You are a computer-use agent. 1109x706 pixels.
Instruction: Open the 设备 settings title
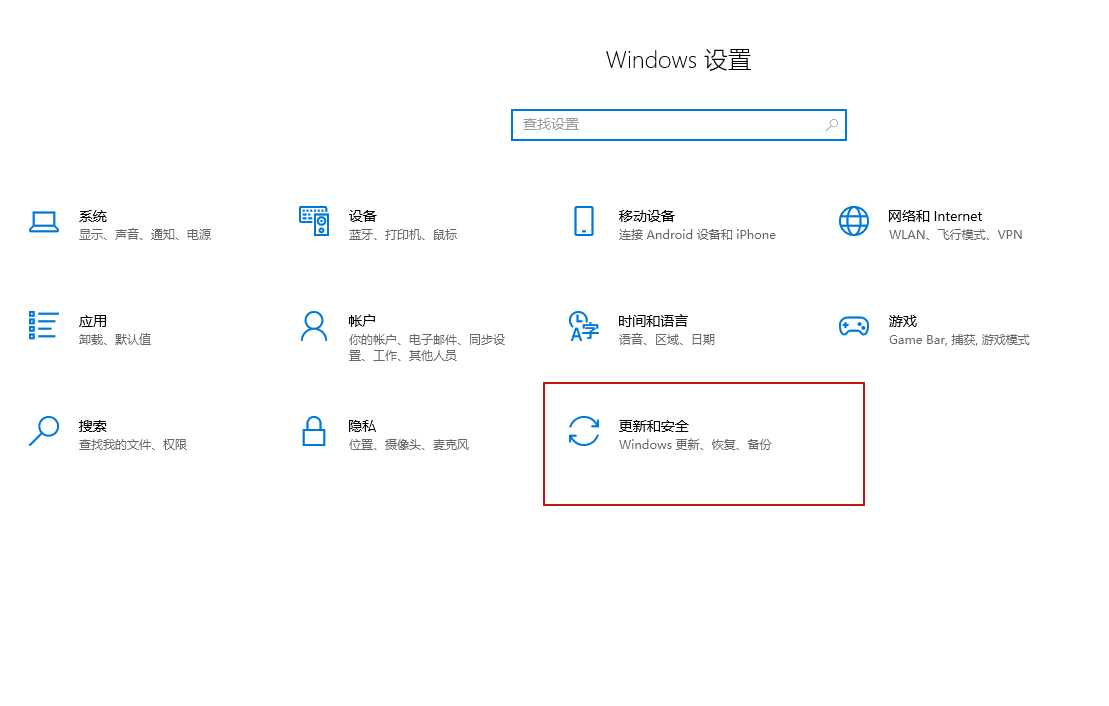[x=362, y=216]
